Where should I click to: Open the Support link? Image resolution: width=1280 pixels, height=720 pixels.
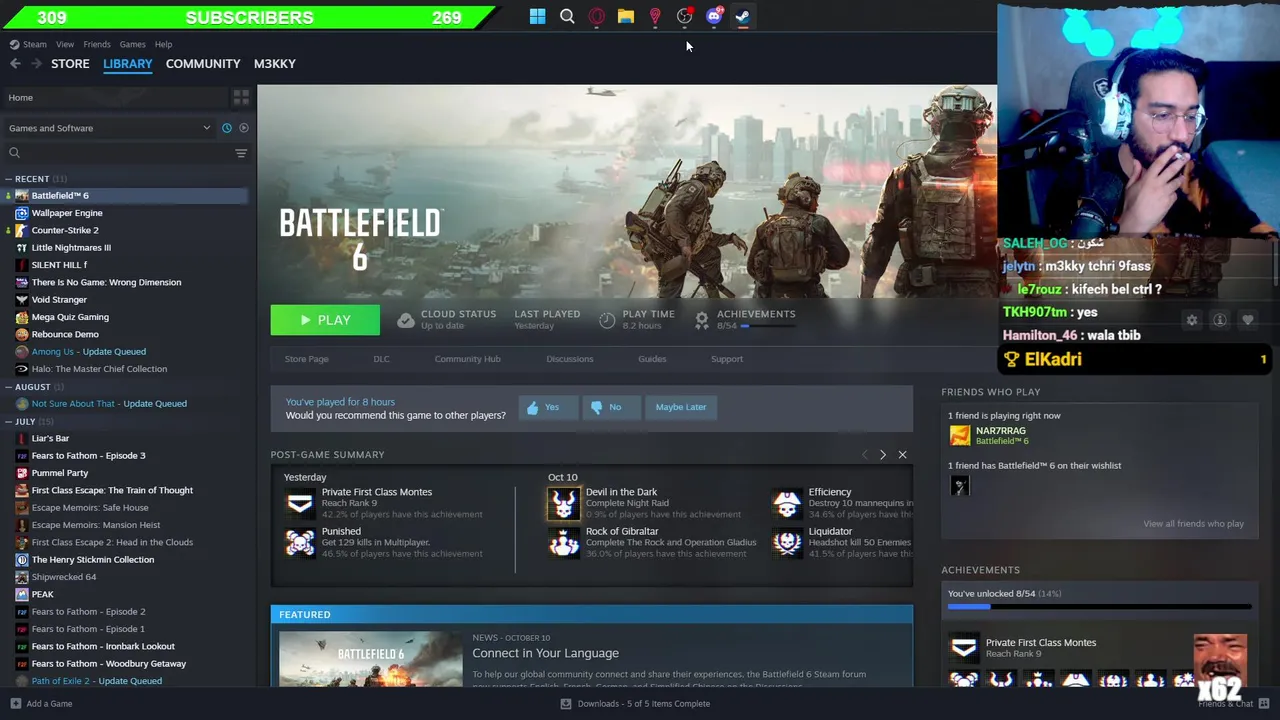coord(727,359)
